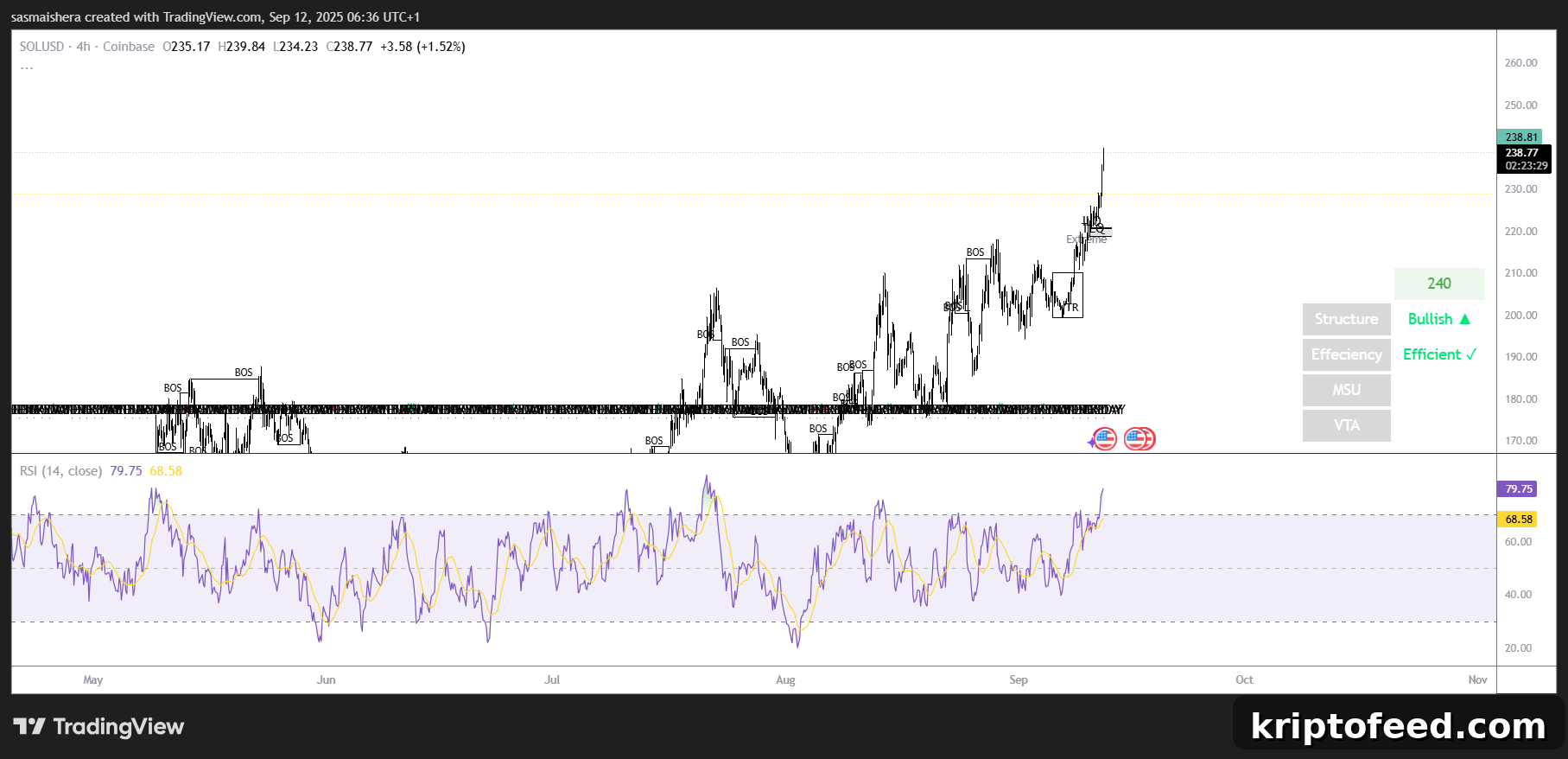
Task: Click the Aug label on time axis
Action: [785, 680]
